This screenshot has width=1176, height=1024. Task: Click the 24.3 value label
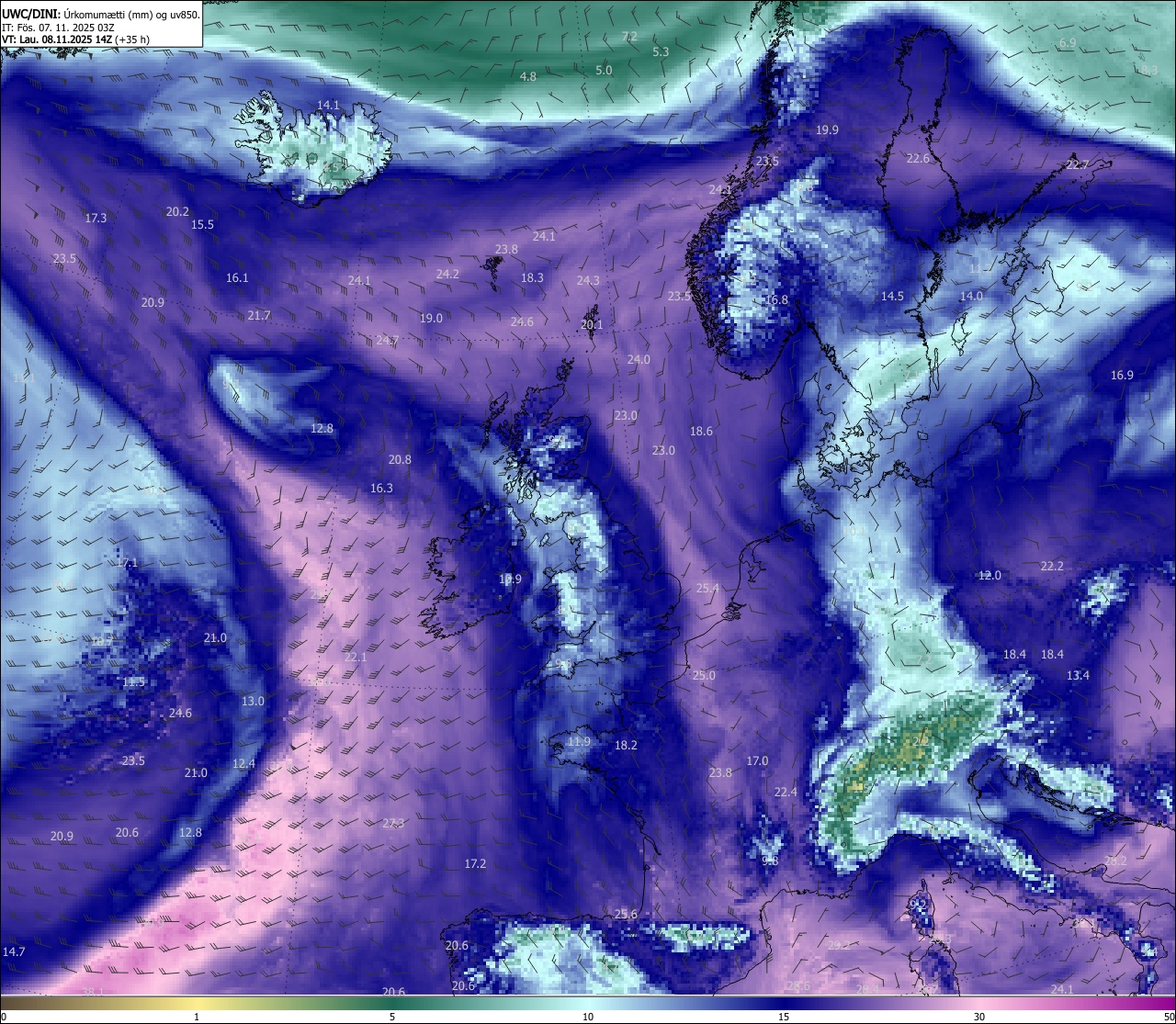coord(588,281)
